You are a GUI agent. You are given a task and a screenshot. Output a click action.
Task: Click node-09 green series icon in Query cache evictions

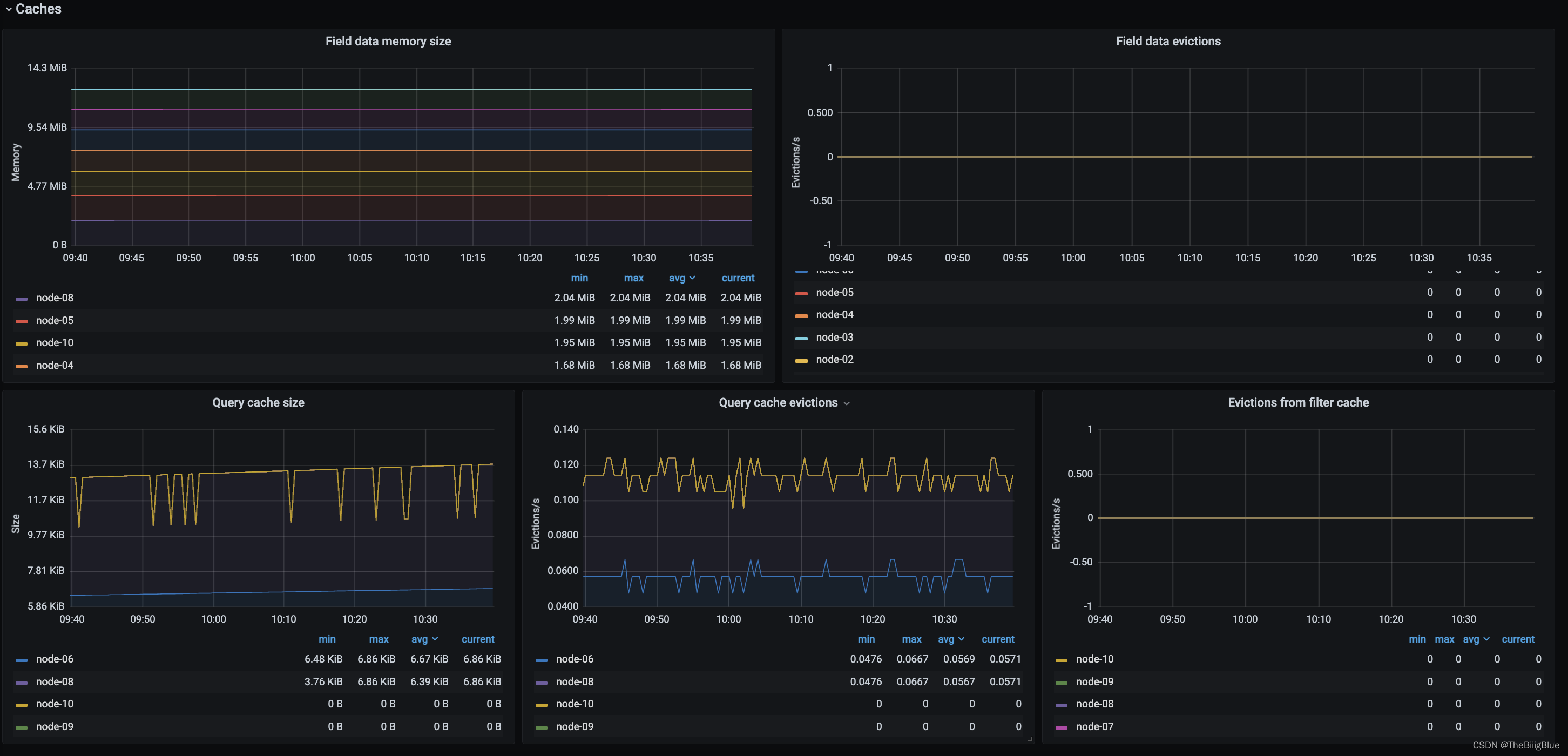tap(541, 728)
